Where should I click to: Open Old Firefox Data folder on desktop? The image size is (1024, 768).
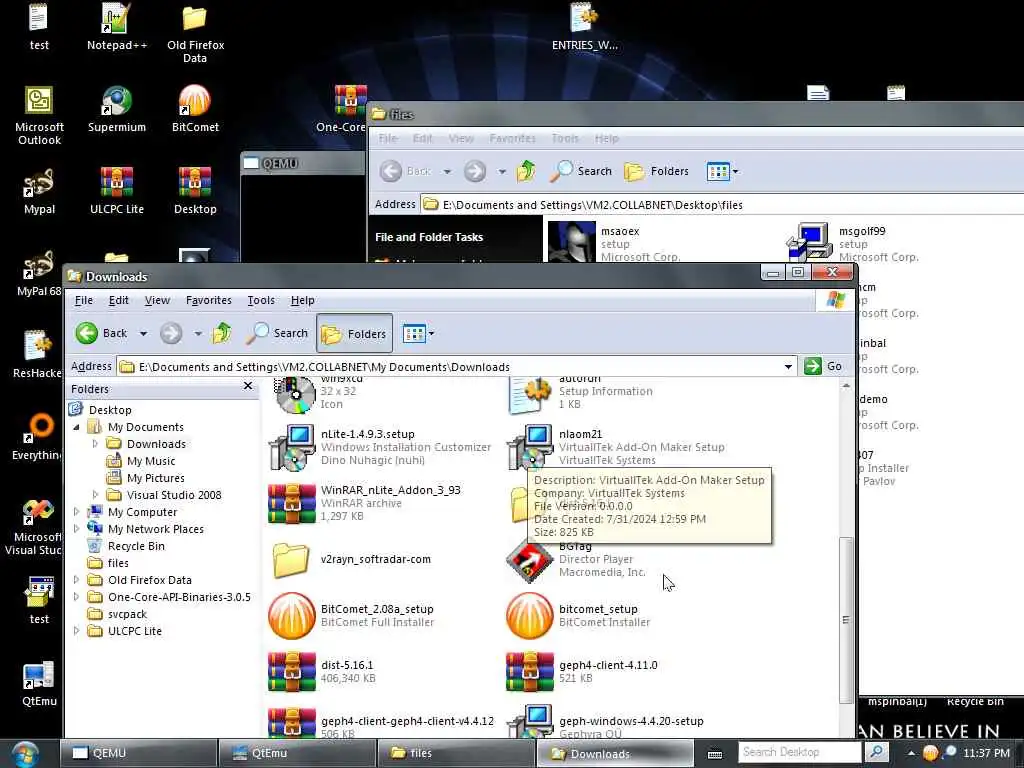(x=195, y=33)
